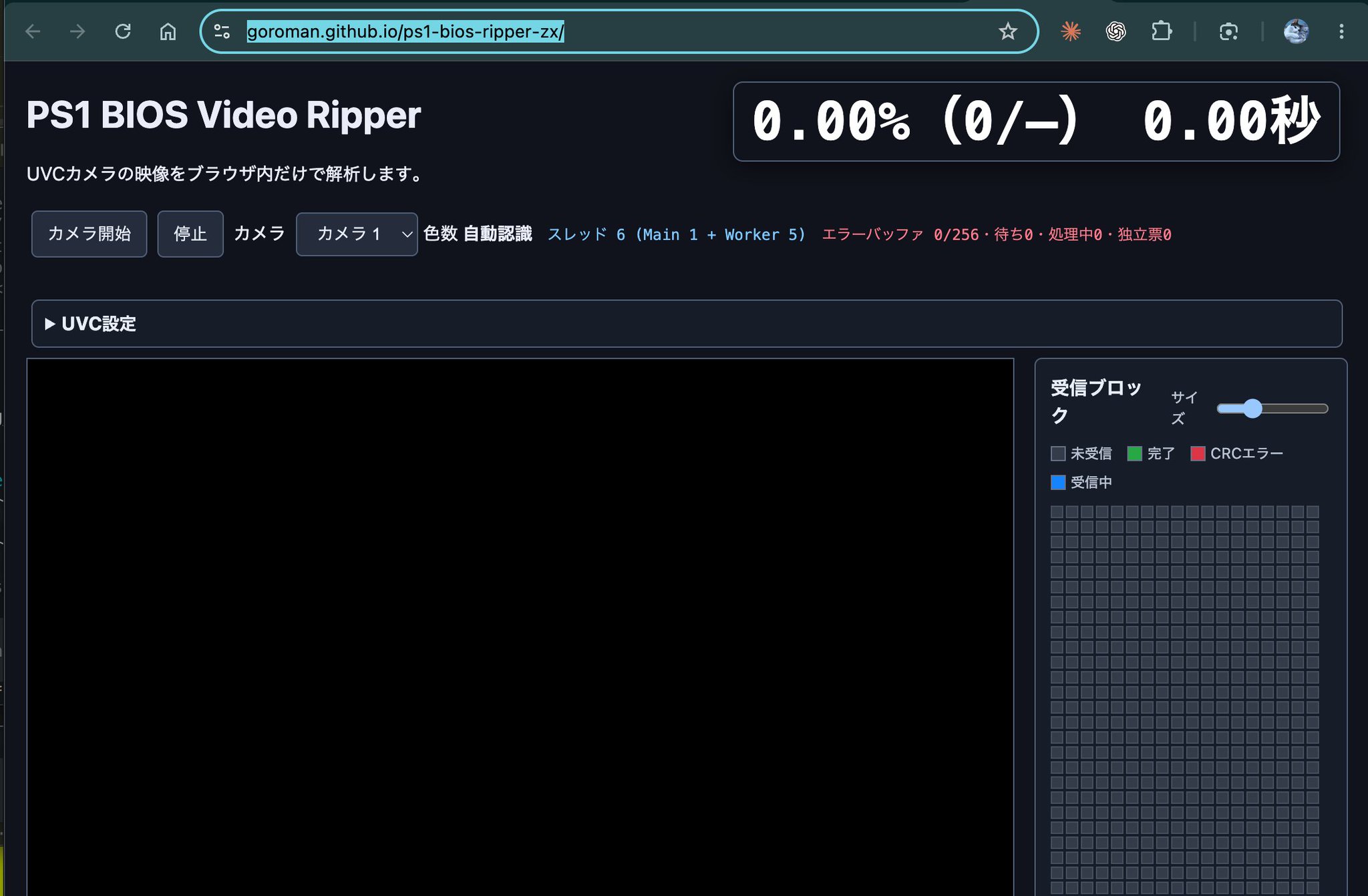Adjust the サイズ block size slider
Image resolution: width=1368 pixels, height=896 pixels.
click(x=1272, y=409)
